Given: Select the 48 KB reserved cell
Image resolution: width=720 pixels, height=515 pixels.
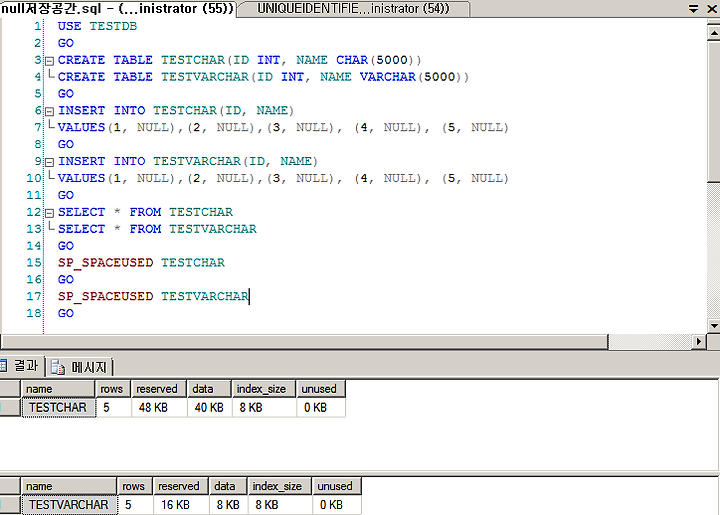Looking at the screenshot, I should 159,408.
